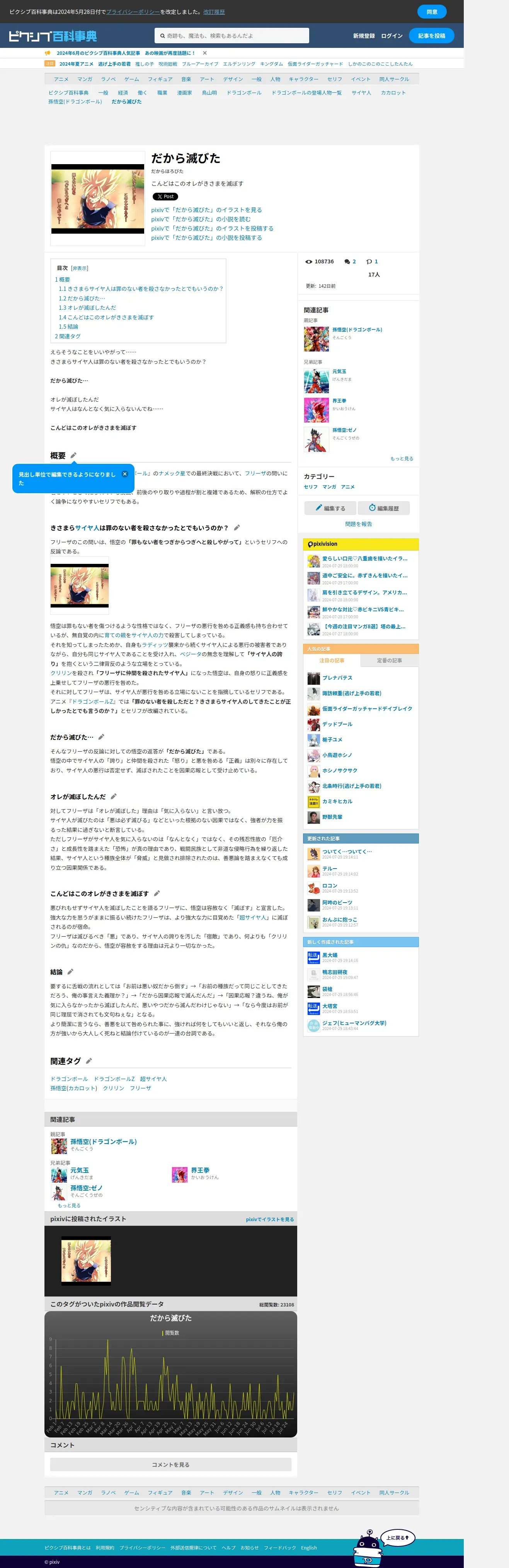
Task: Click pencil beside 関連タグ heading
Action: click(x=88, y=1061)
